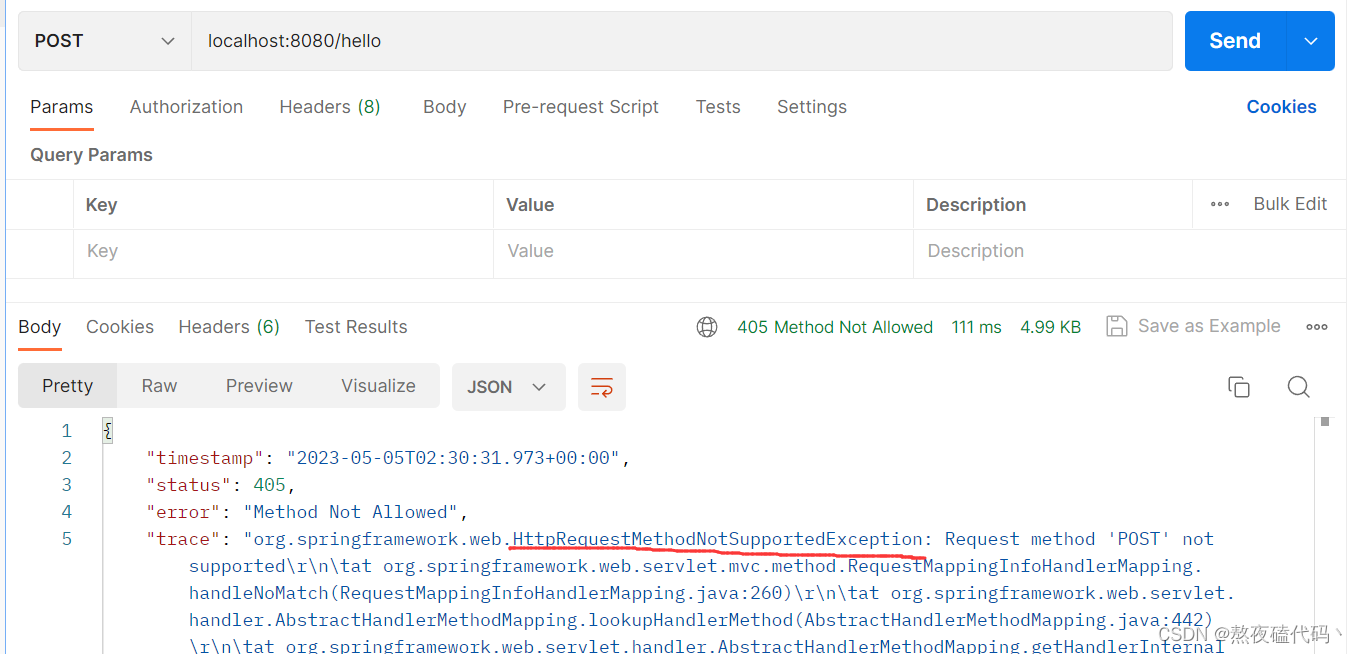
Task: Expand the Send button arrow options
Action: [x=1311, y=41]
